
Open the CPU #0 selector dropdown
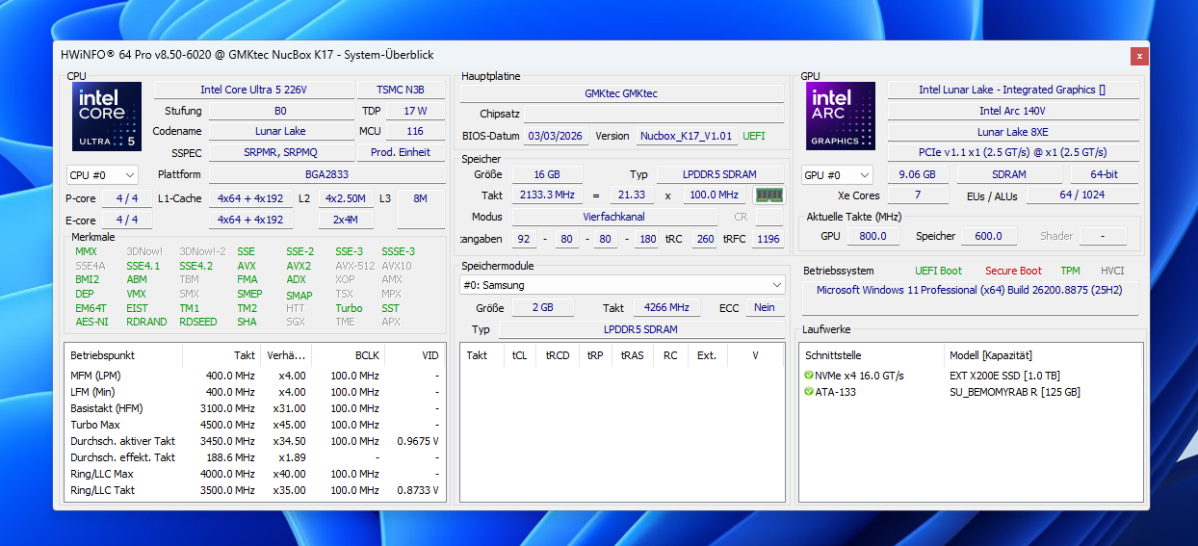click(103, 175)
